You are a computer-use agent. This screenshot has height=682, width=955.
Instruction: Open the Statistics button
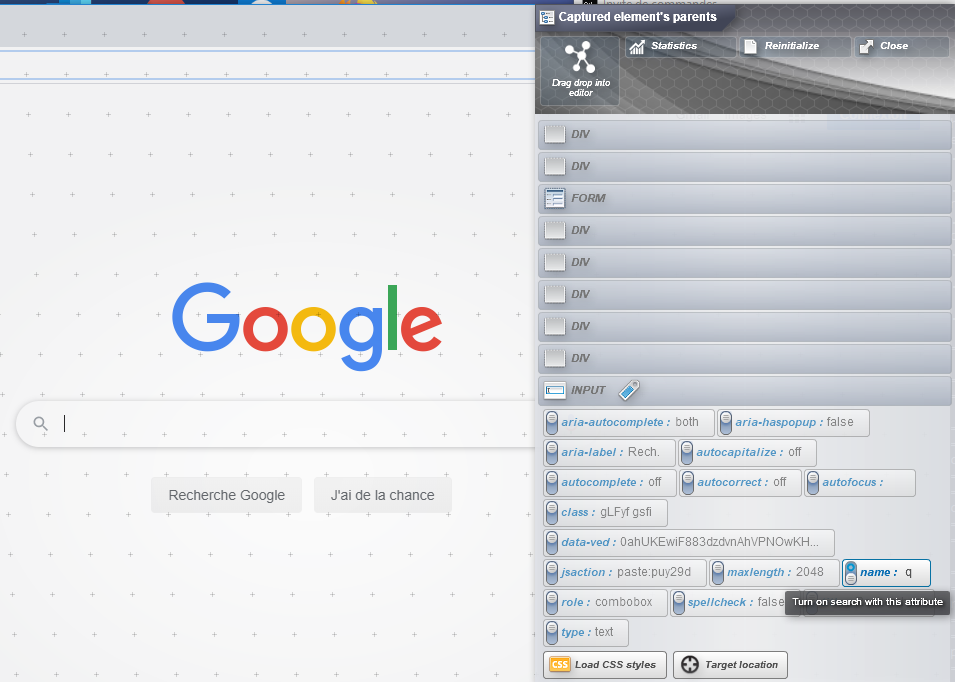coord(680,46)
